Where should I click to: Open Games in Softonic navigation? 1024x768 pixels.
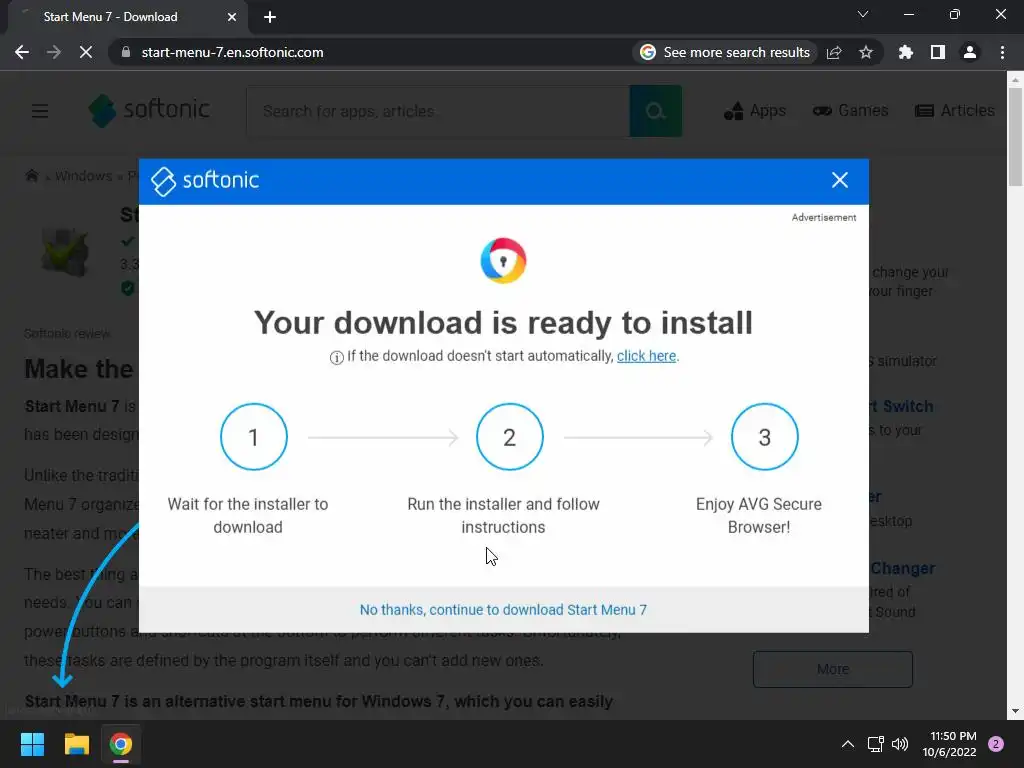click(850, 111)
